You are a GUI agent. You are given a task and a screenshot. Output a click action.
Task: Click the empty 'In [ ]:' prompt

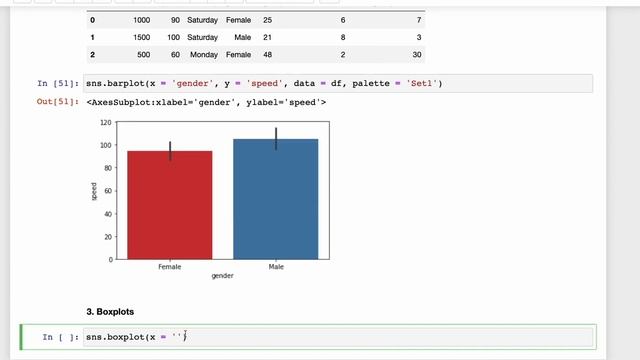(60, 337)
